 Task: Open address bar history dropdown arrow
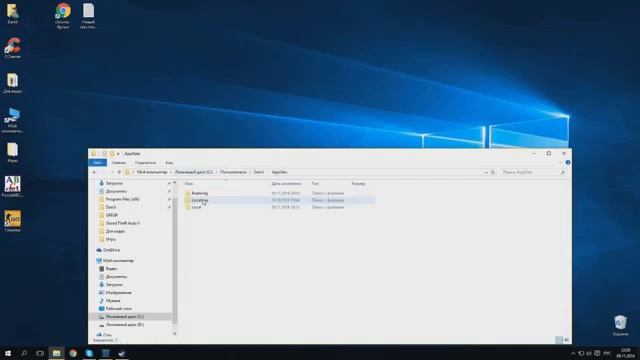pos(486,172)
